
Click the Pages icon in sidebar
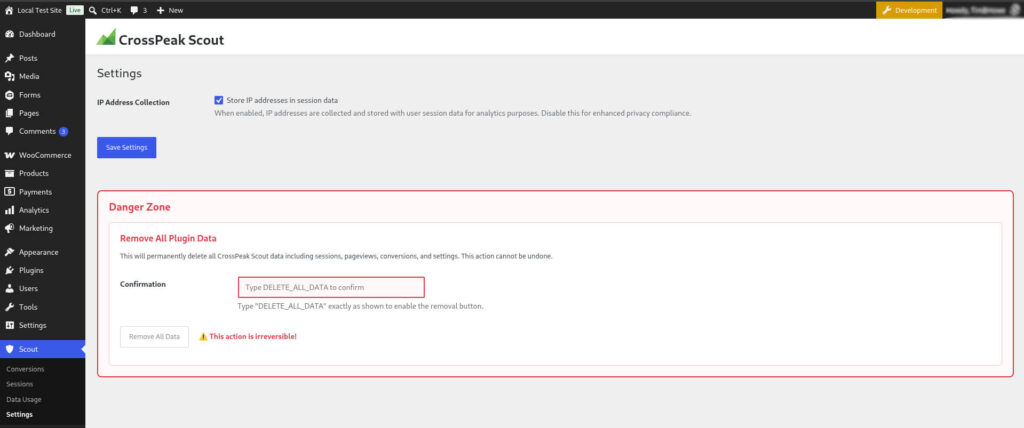[x=9, y=113]
